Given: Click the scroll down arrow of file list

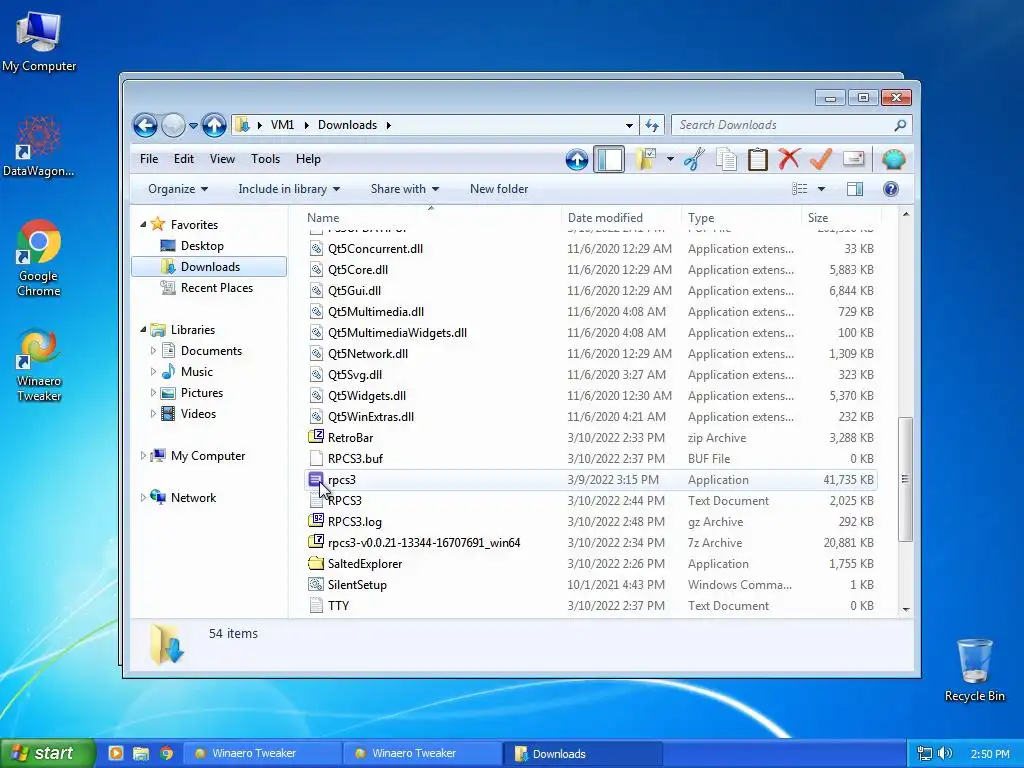Looking at the screenshot, I should 906,609.
